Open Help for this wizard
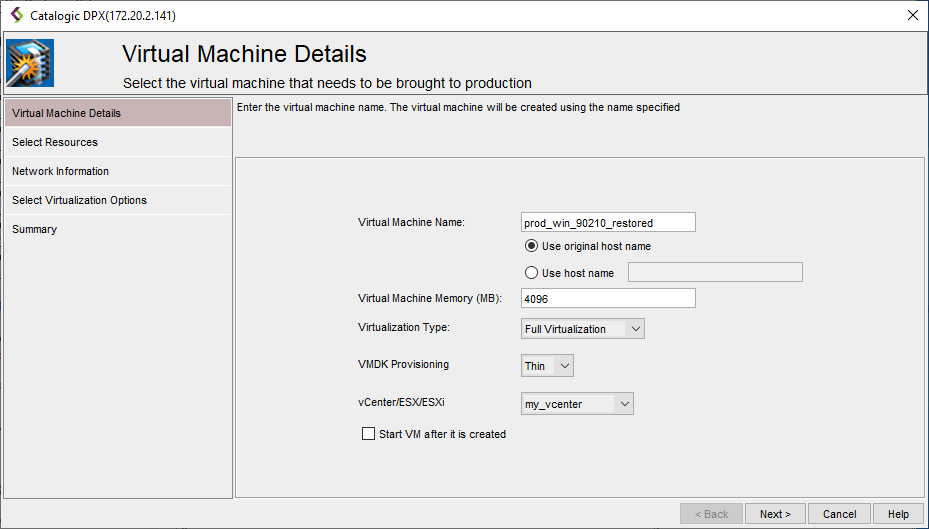This screenshot has height=529, width=929. pos(897,514)
